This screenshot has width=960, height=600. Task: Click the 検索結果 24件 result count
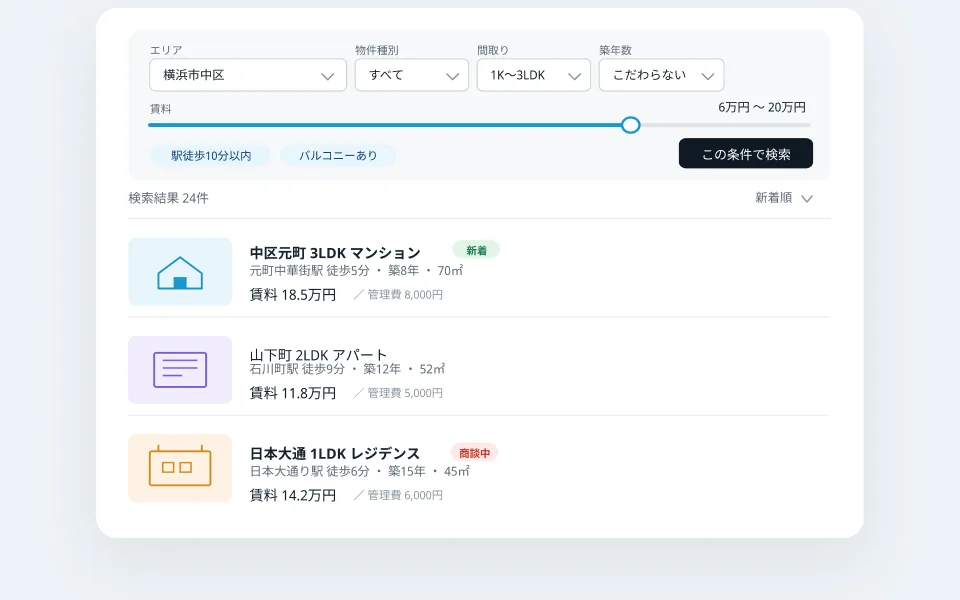pos(168,198)
